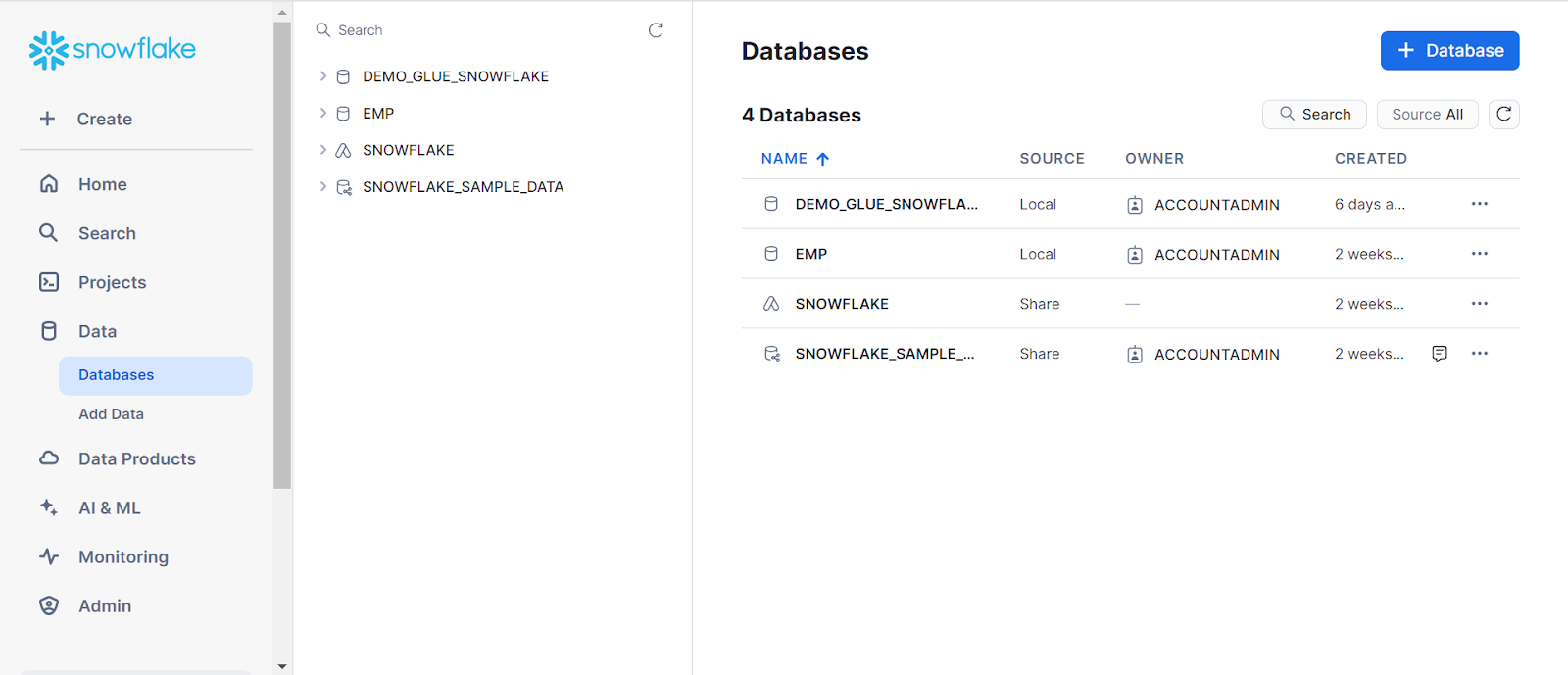Open the Source All filter dropdown
This screenshot has width=1568, height=675.
pyautogui.click(x=1427, y=115)
